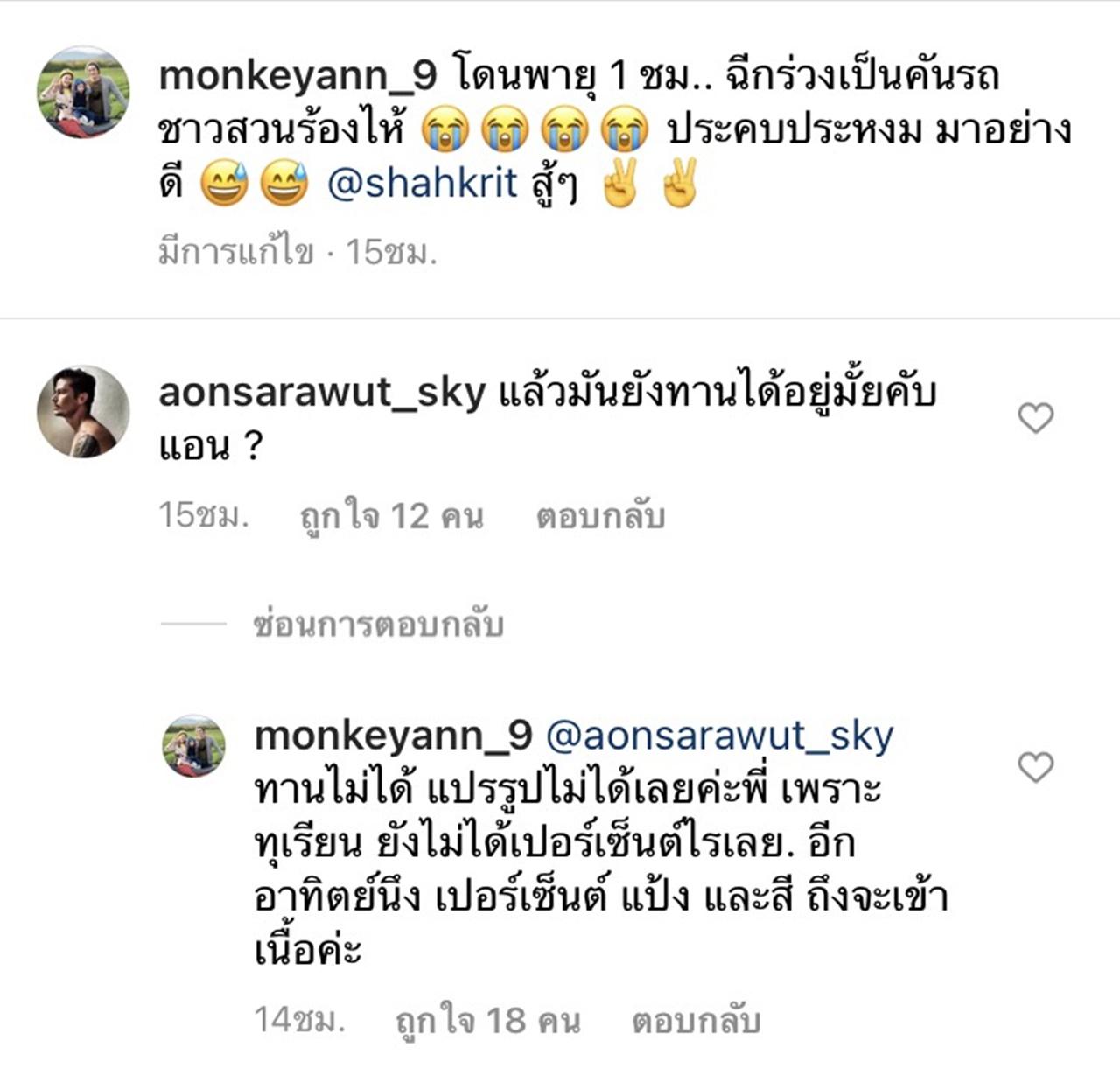1120x1075 pixels.
Task: Click the 14ชม. timestamp under the reply
Action: pos(299,1020)
